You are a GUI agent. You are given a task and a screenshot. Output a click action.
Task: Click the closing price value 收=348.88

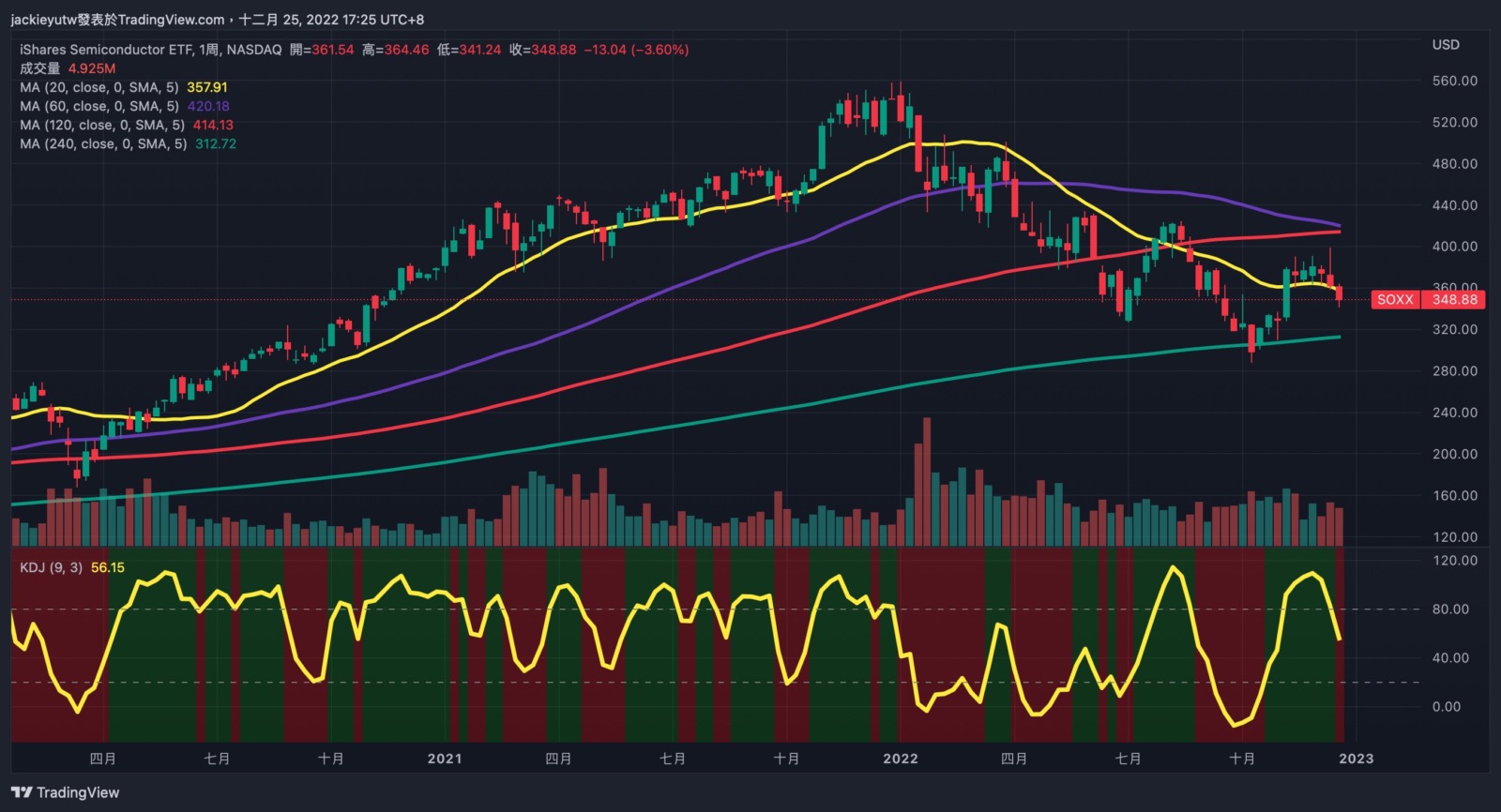coord(543,50)
